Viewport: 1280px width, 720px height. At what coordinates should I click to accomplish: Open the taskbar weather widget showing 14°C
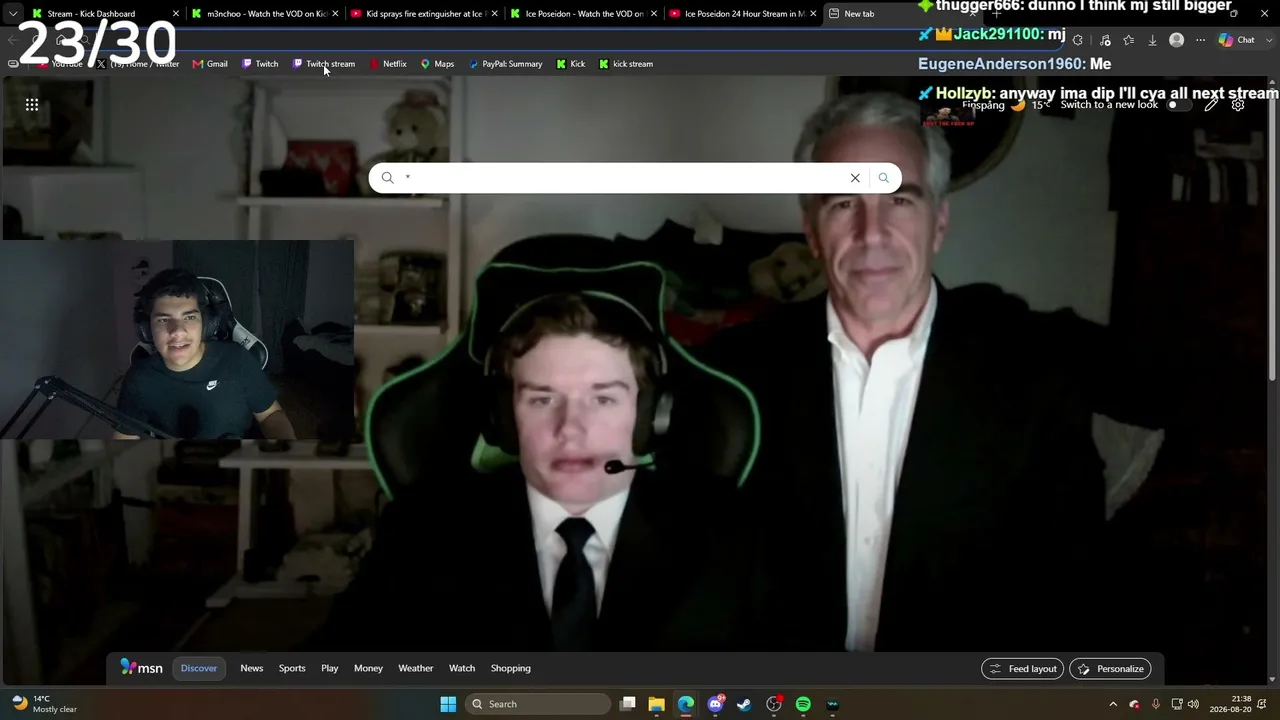tap(45, 704)
